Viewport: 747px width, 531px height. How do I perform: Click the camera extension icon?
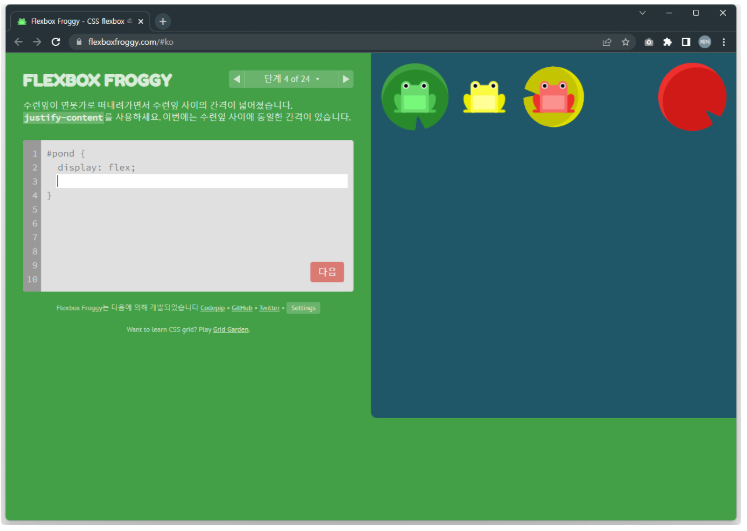pos(649,42)
